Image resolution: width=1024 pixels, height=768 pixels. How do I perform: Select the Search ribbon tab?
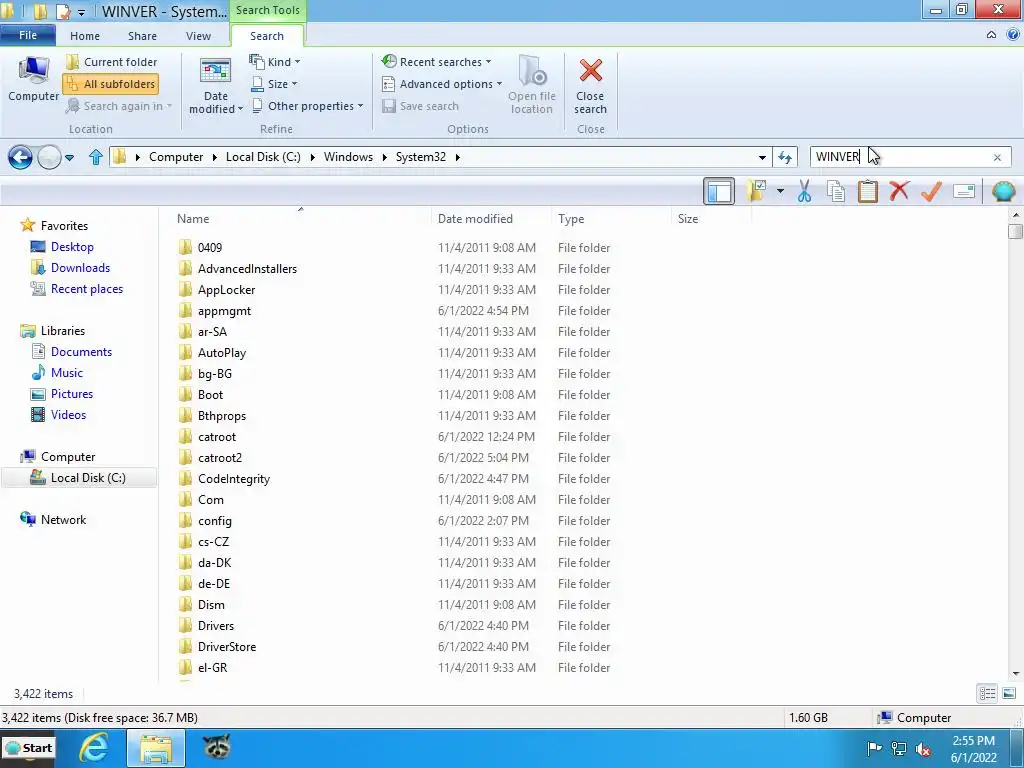coord(266,36)
